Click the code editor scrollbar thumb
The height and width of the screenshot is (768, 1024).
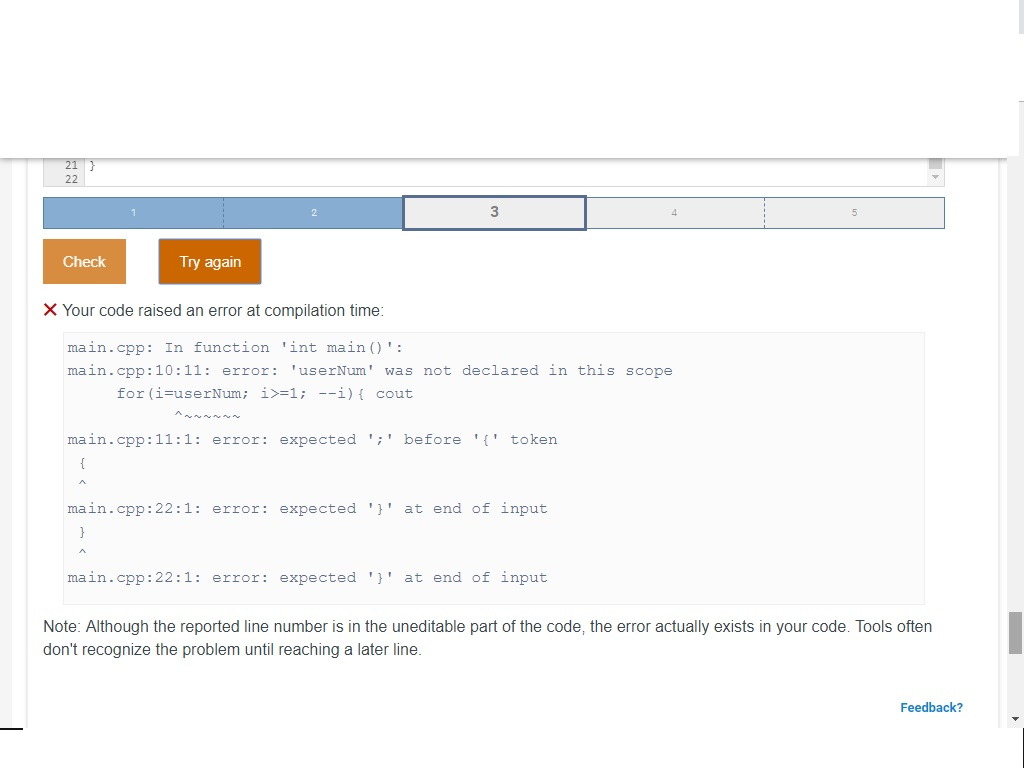(934, 162)
